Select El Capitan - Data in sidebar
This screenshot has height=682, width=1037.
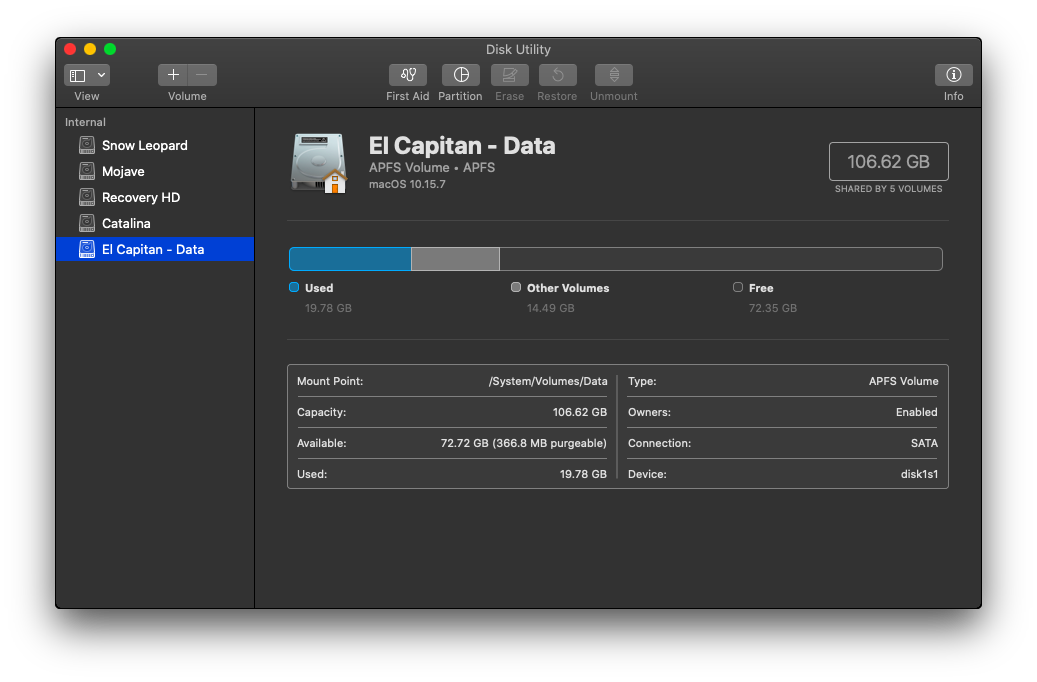[155, 249]
